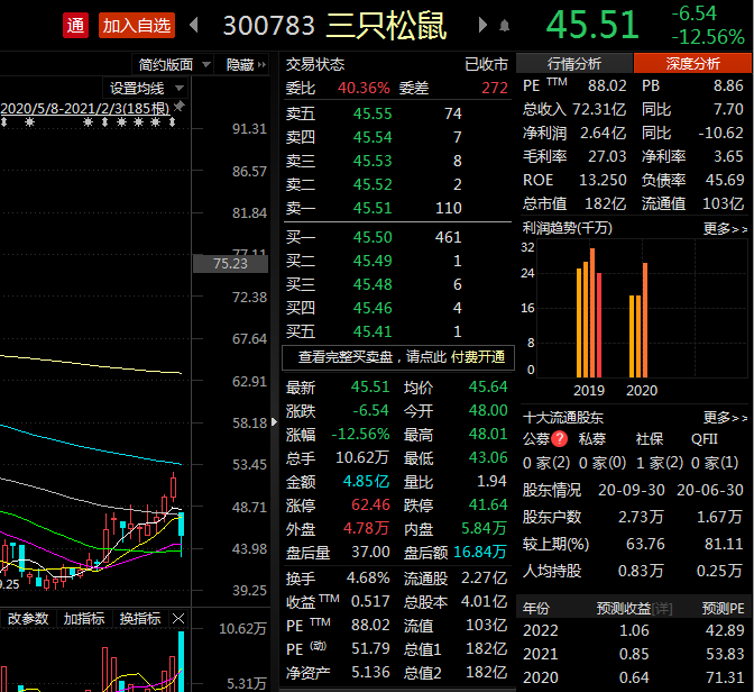Click the 2019 profit bar group
This screenshot has width=754, height=692.
[x=589, y=313]
